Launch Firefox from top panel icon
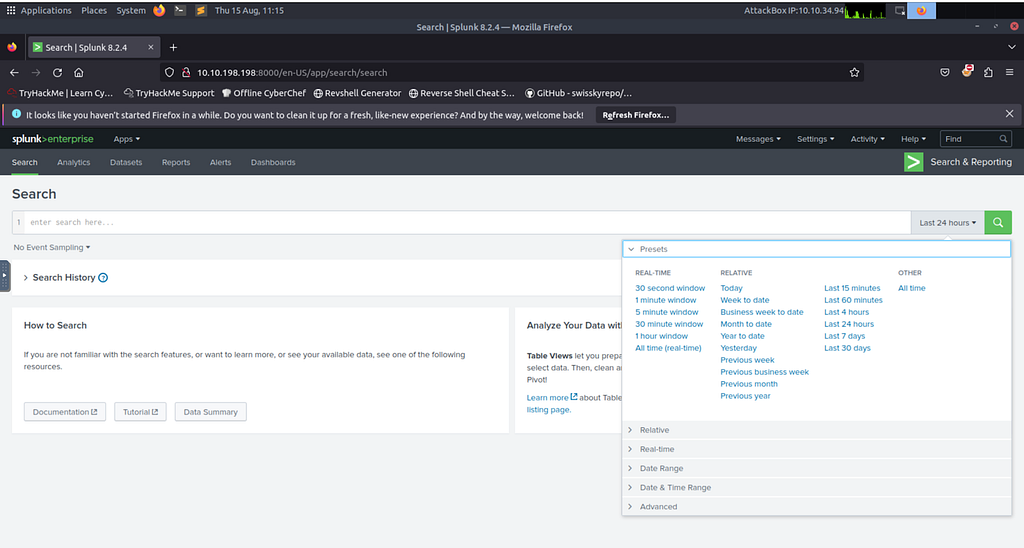1024x548 pixels. pos(159,10)
